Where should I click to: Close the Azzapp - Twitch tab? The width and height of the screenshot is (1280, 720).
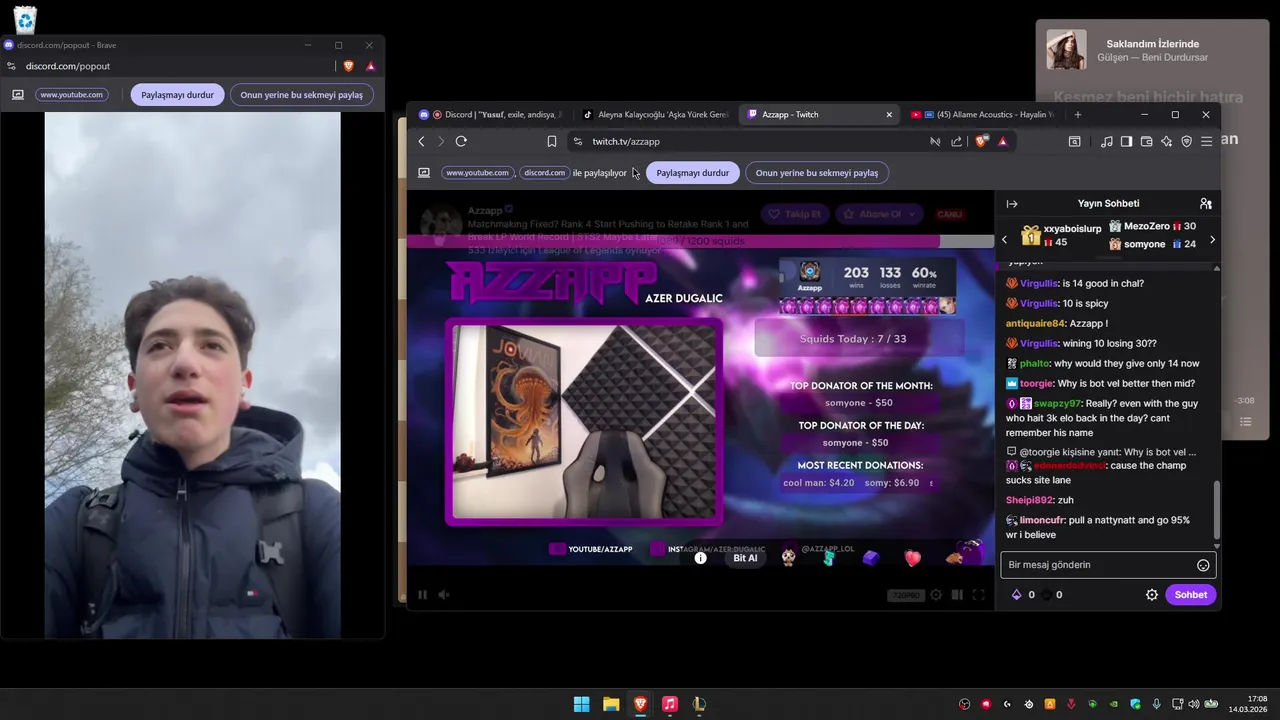(x=889, y=115)
